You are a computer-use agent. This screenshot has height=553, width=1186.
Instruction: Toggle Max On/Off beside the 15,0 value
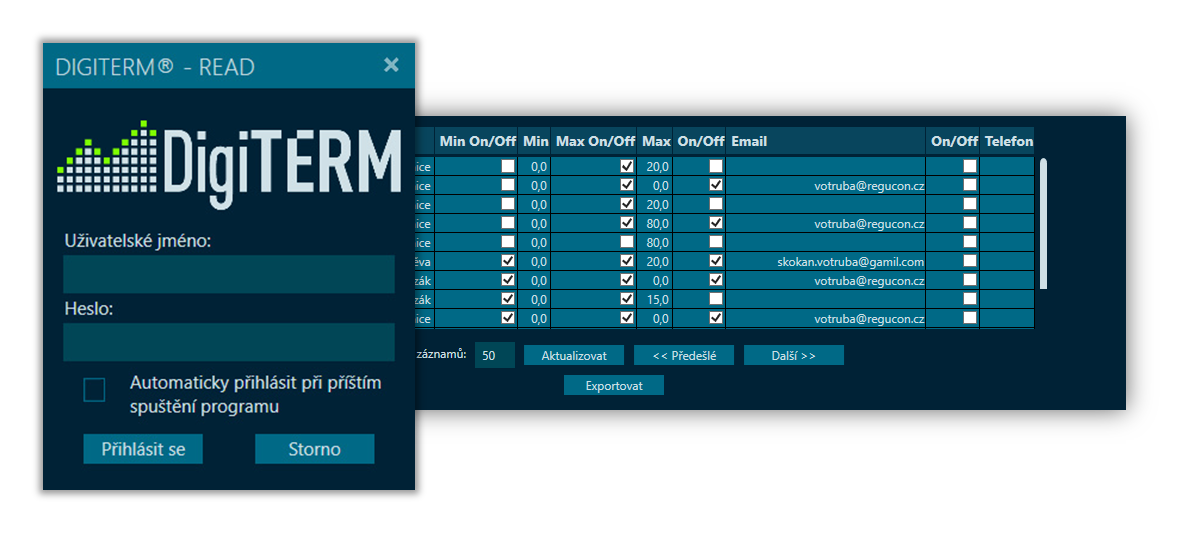click(627, 299)
